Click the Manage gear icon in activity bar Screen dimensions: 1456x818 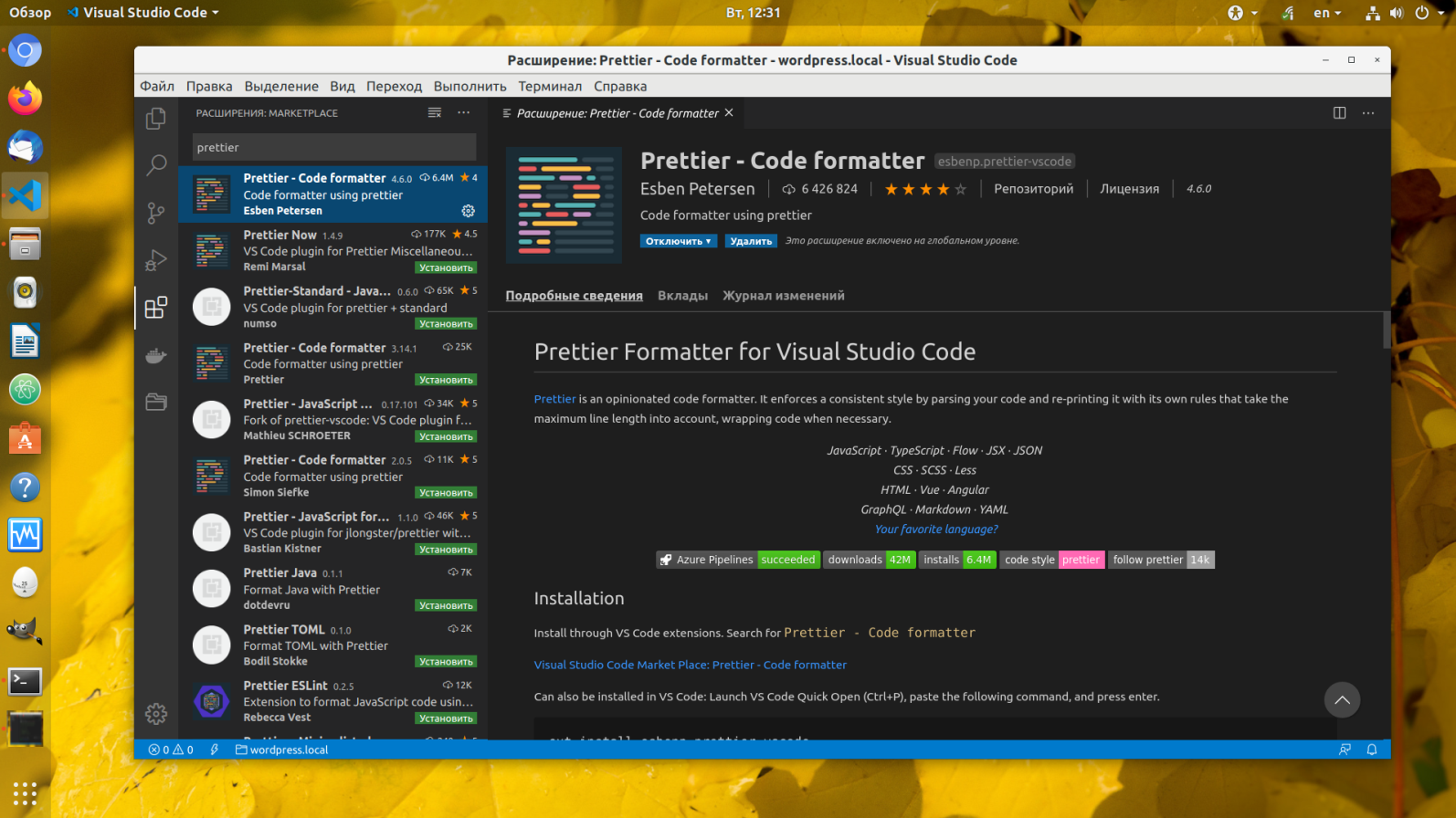tap(156, 713)
